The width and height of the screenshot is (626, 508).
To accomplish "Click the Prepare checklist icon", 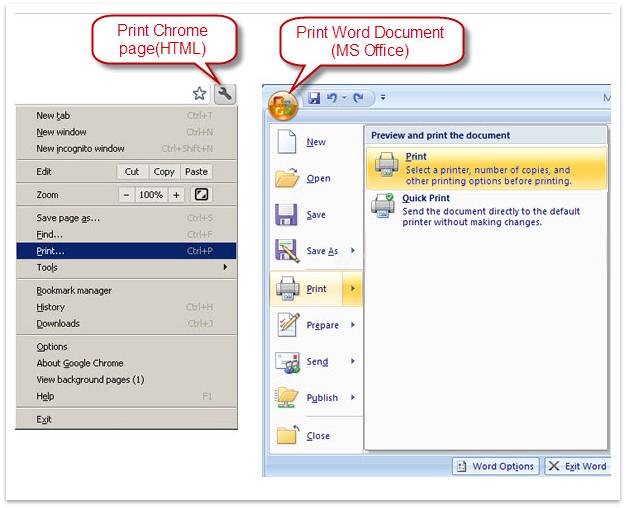I will click(x=288, y=324).
